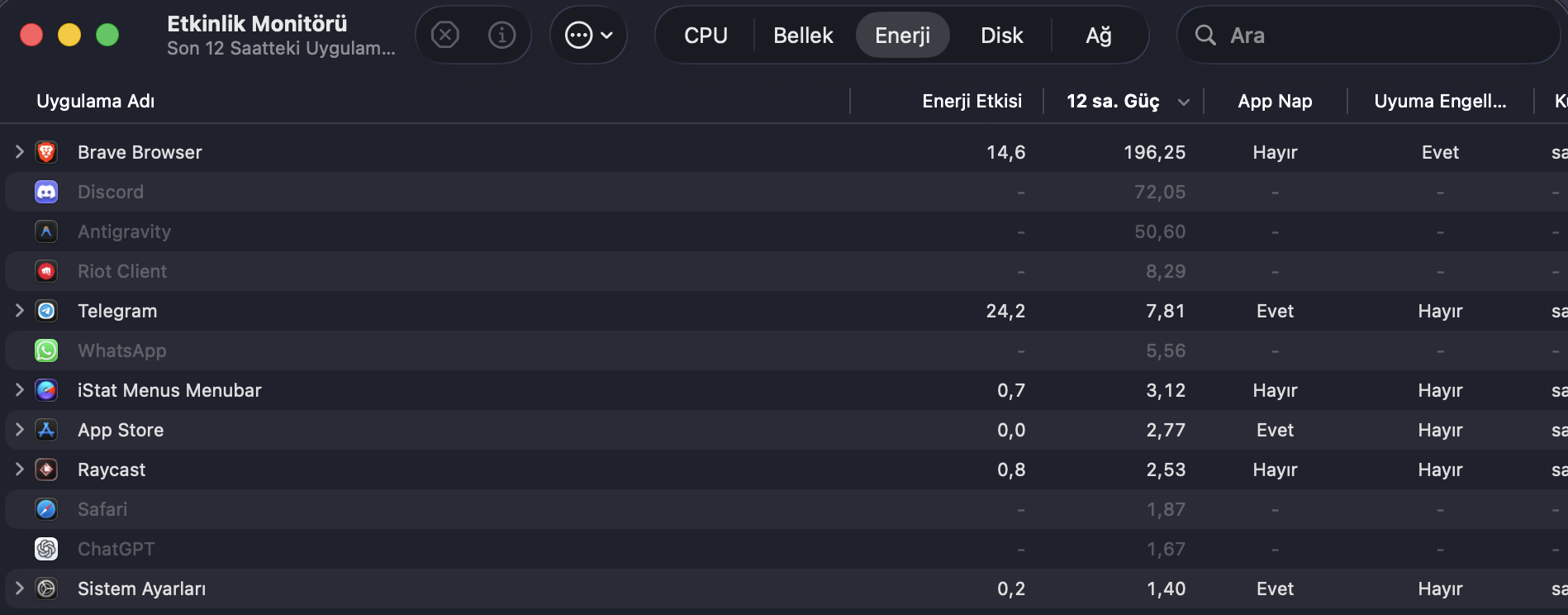Image resolution: width=1568 pixels, height=615 pixels.
Task: Click the window title Etkinlik Monitörü
Action: coord(257,23)
